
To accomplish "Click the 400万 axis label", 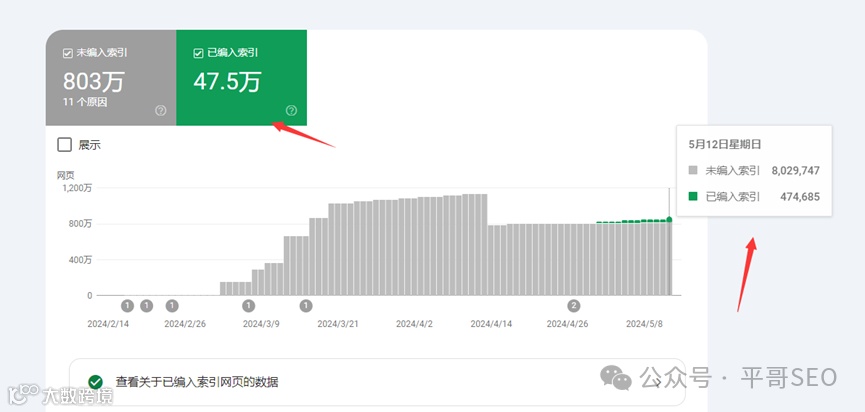I will click(x=80, y=260).
